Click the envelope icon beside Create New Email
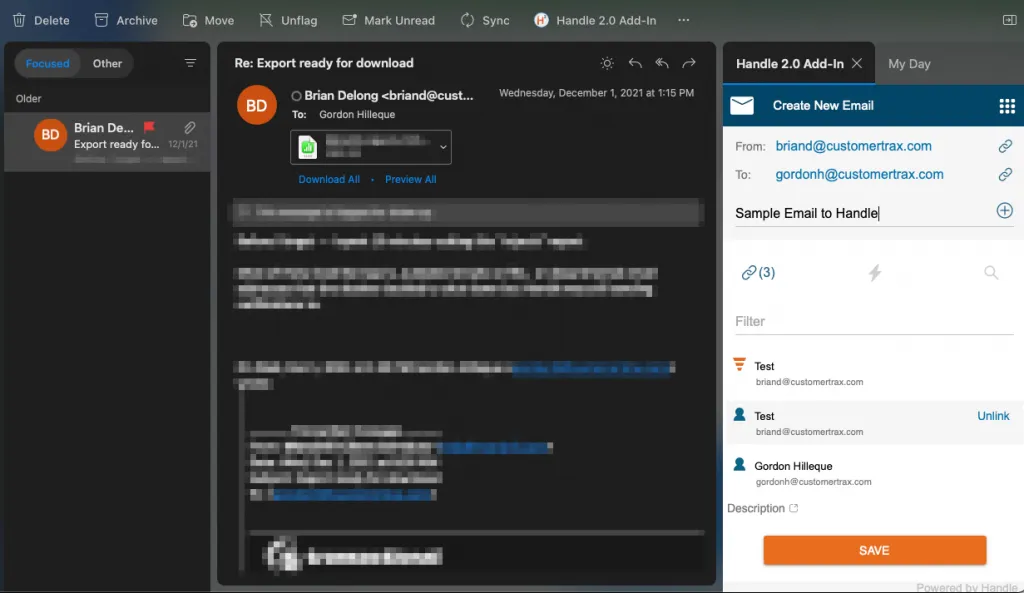Viewport: 1024px width, 593px height. click(742, 105)
